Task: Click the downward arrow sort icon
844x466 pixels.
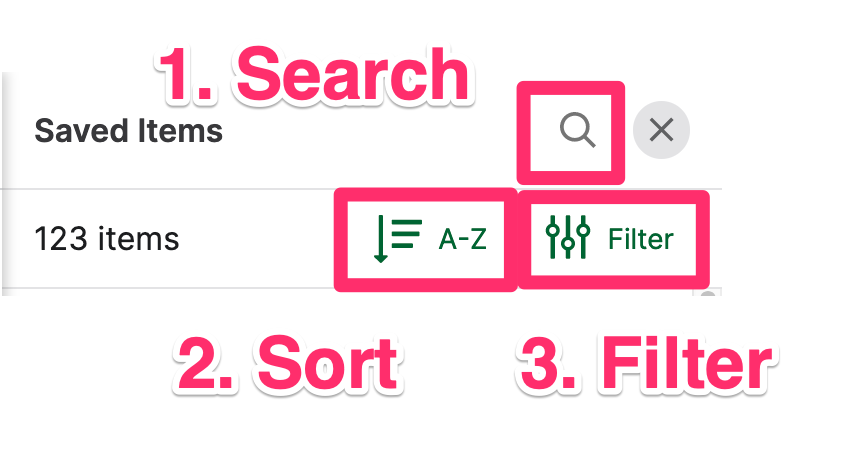Action: 381,239
